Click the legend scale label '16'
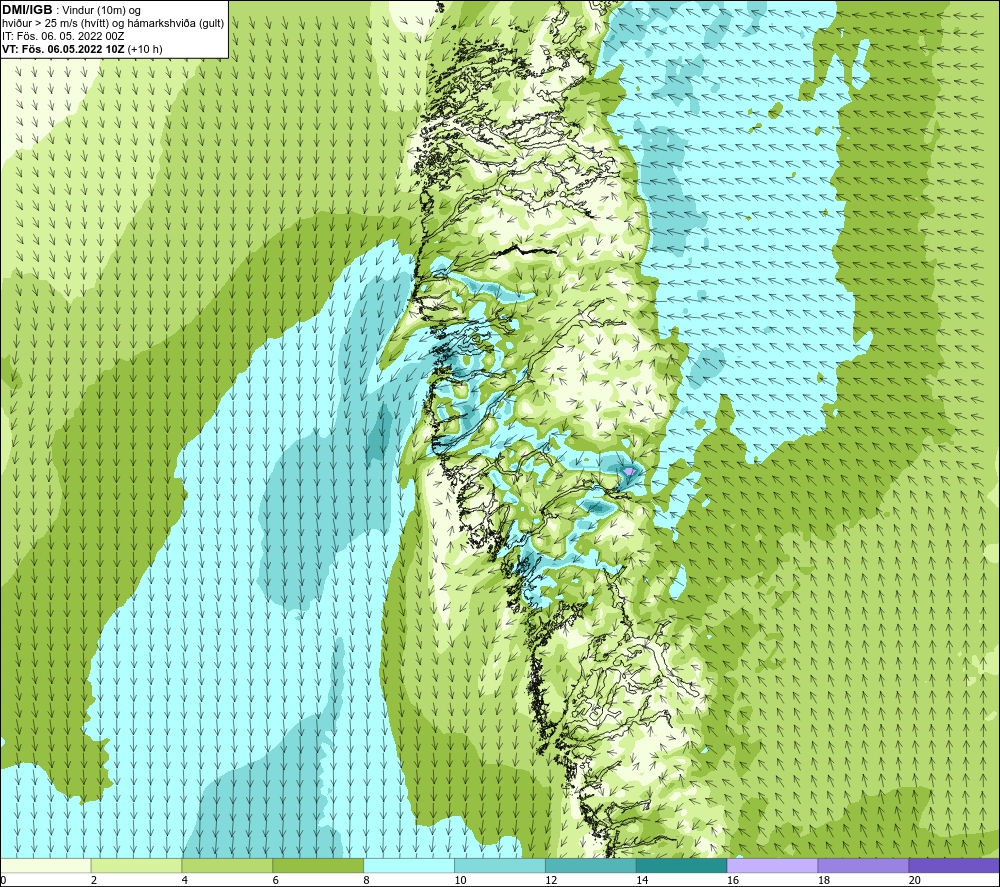Image resolution: width=1000 pixels, height=887 pixels. [x=733, y=880]
